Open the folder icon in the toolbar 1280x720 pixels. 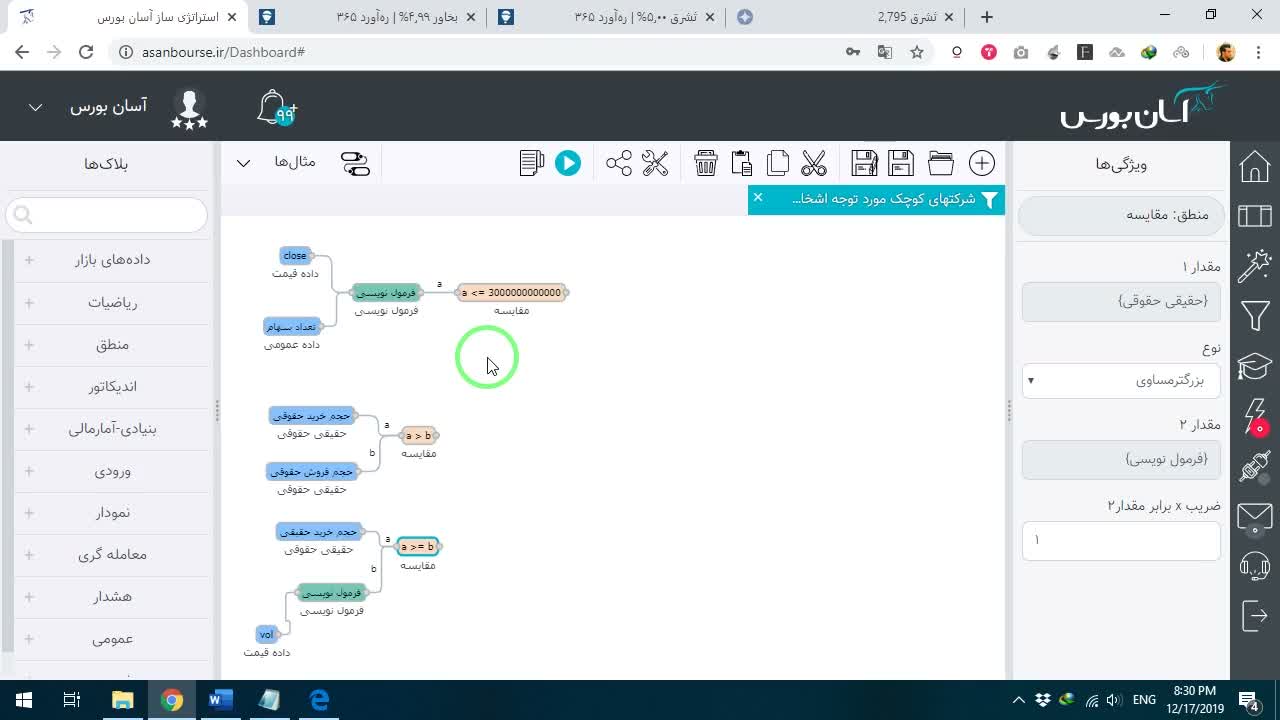point(940,163)
